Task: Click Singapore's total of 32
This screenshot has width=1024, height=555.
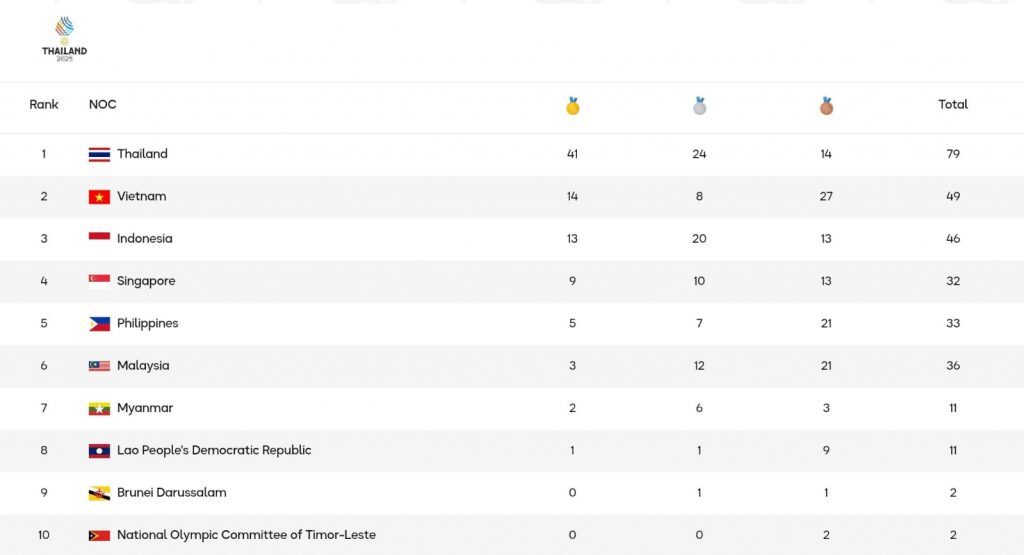Action: [953, 281]
